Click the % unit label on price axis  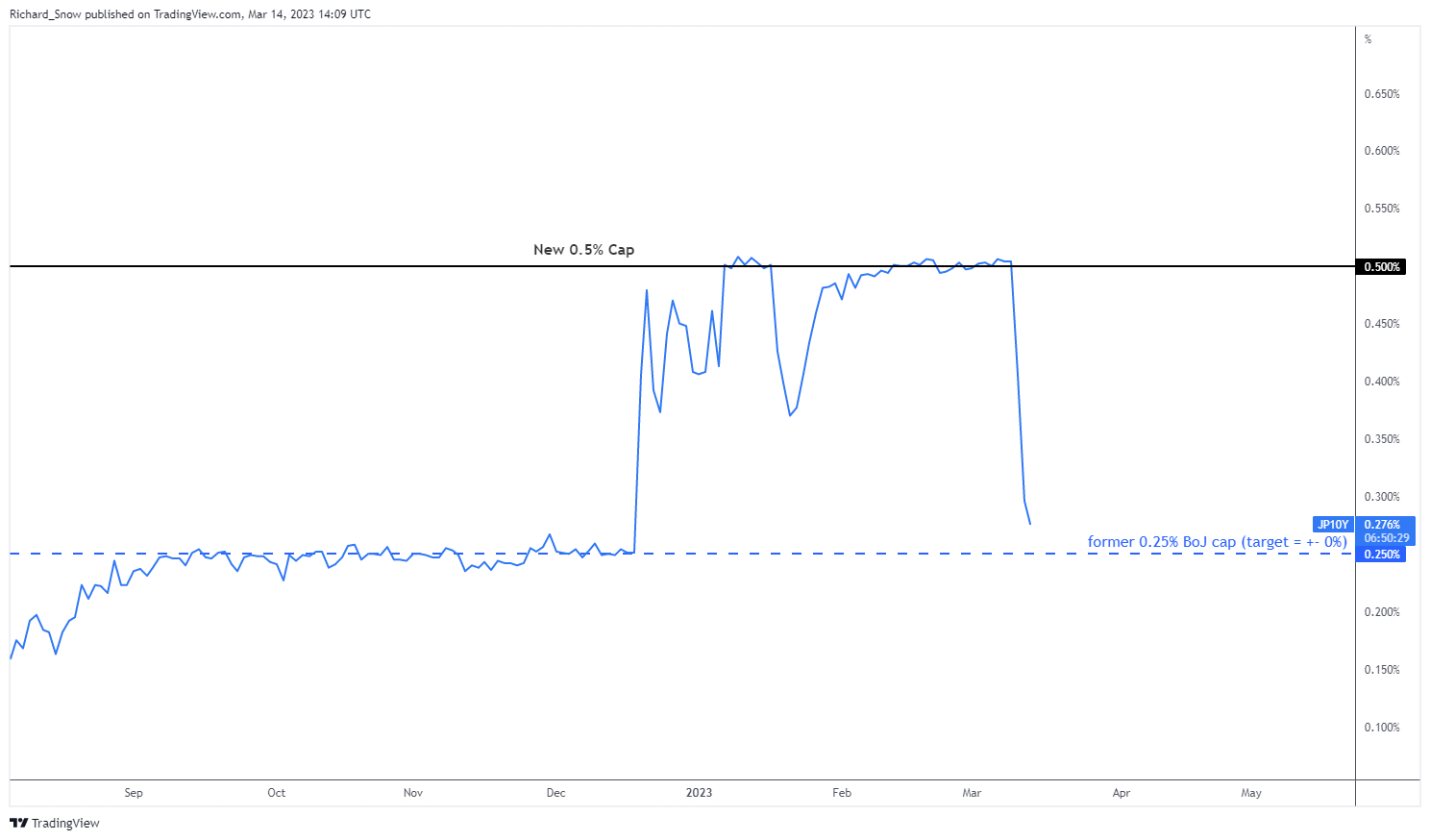pyautogui.click(x=1368, y=39)
